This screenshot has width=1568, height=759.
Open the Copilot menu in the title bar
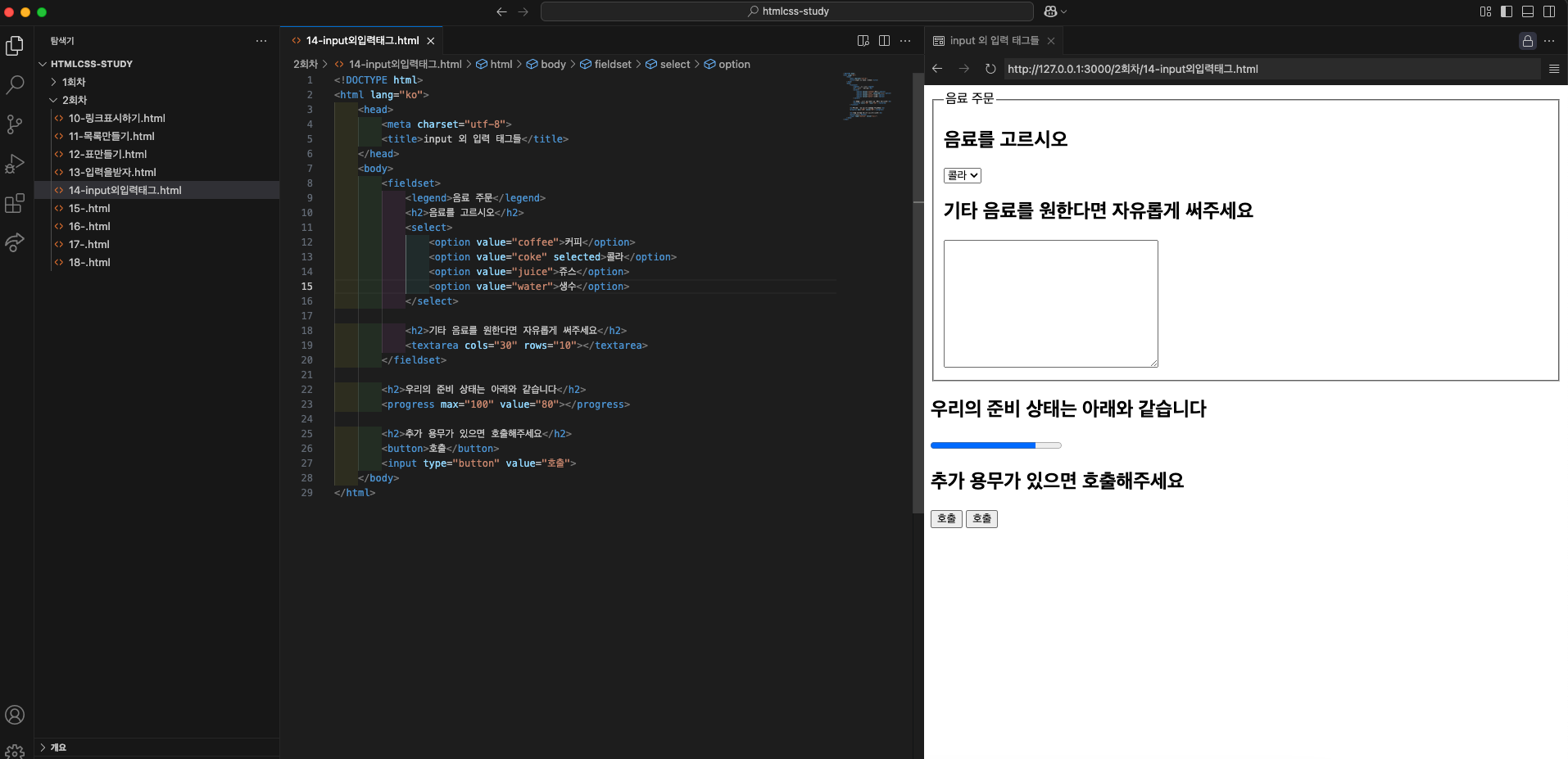1055,11
